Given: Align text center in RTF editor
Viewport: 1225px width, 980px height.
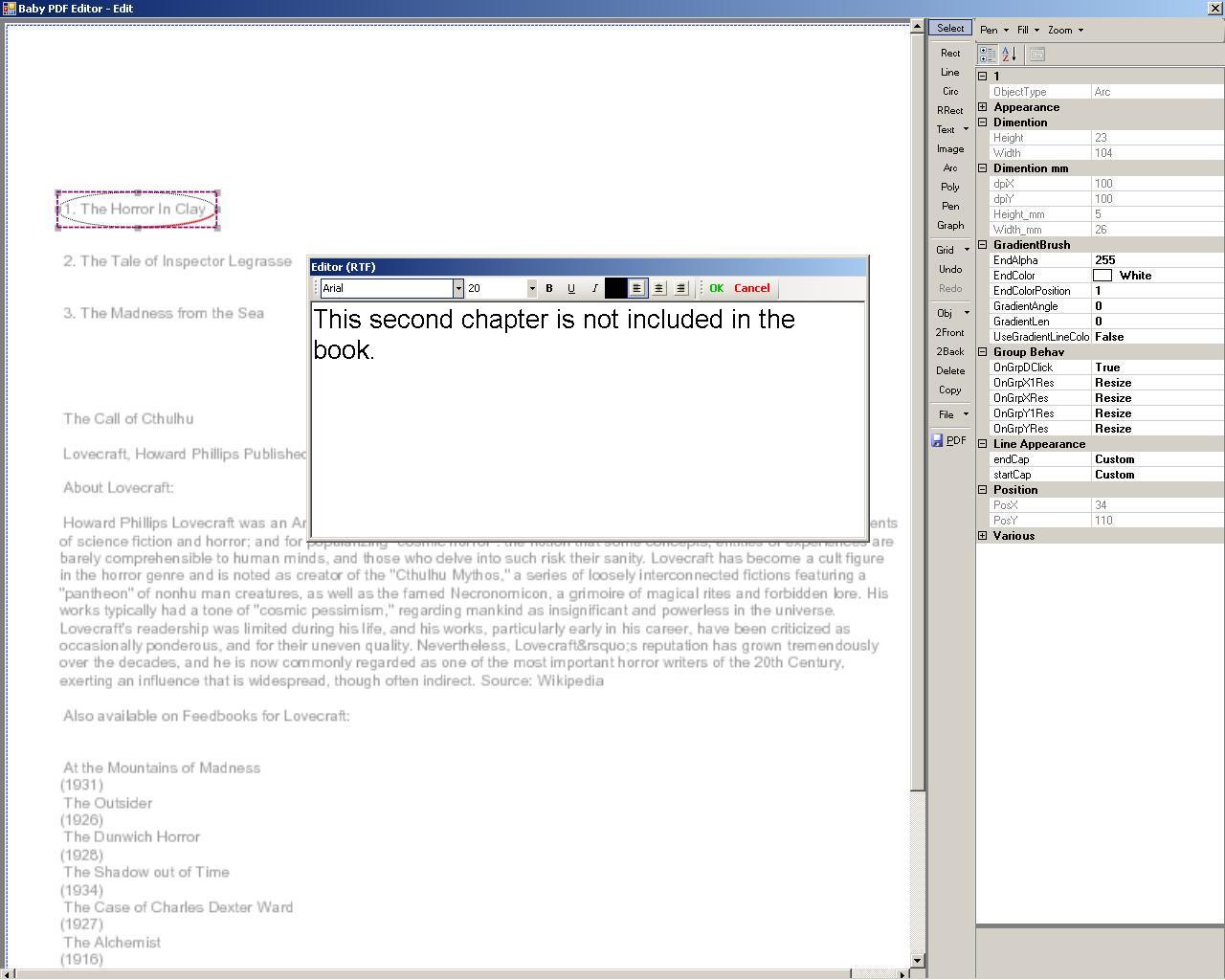Looking at the screenshot, I should click(x=659, y=288).
